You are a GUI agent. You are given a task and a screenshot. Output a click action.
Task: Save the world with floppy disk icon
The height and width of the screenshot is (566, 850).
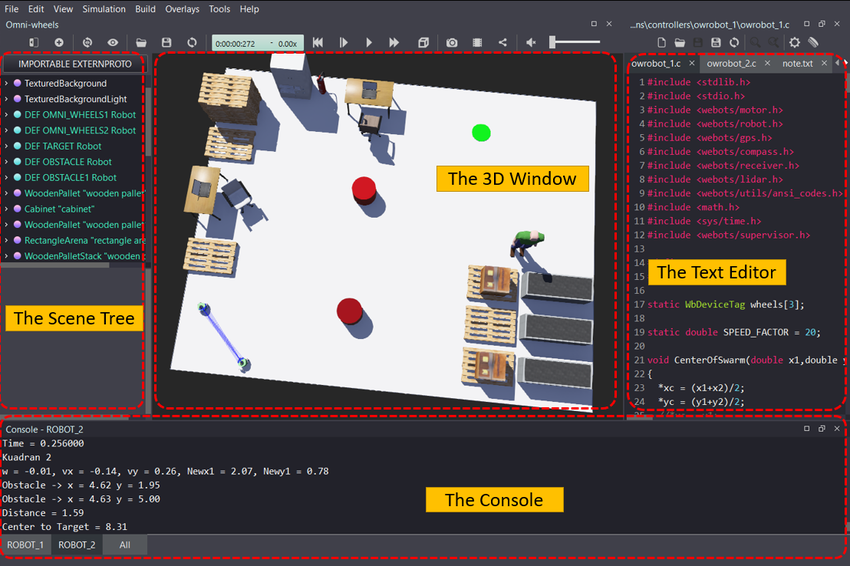[166, 42]
